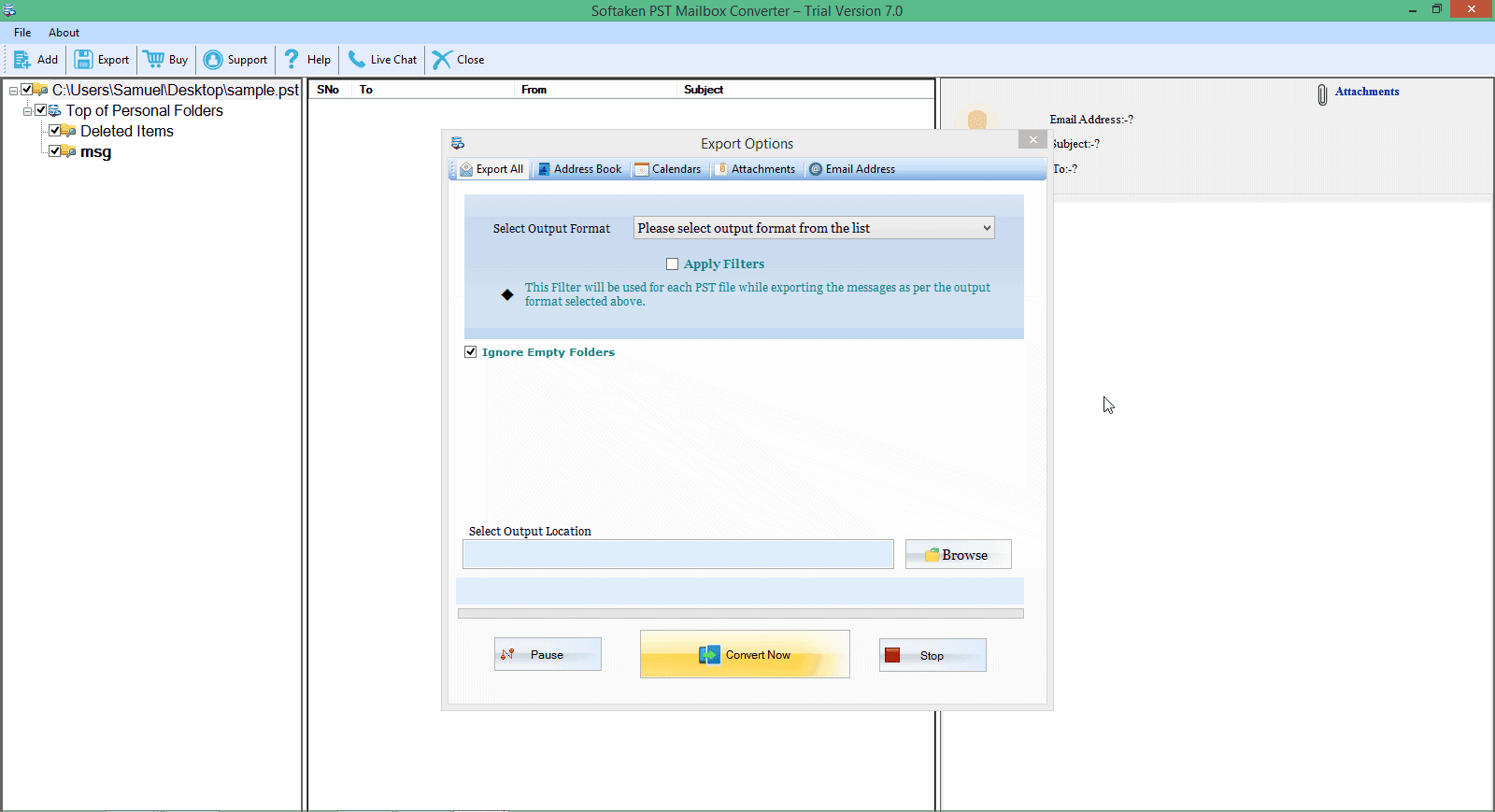The width and height of the screenshot is (1495, 812).
Task: Click the Attachments link in preview pane
Action: [x=1367, y=92]
